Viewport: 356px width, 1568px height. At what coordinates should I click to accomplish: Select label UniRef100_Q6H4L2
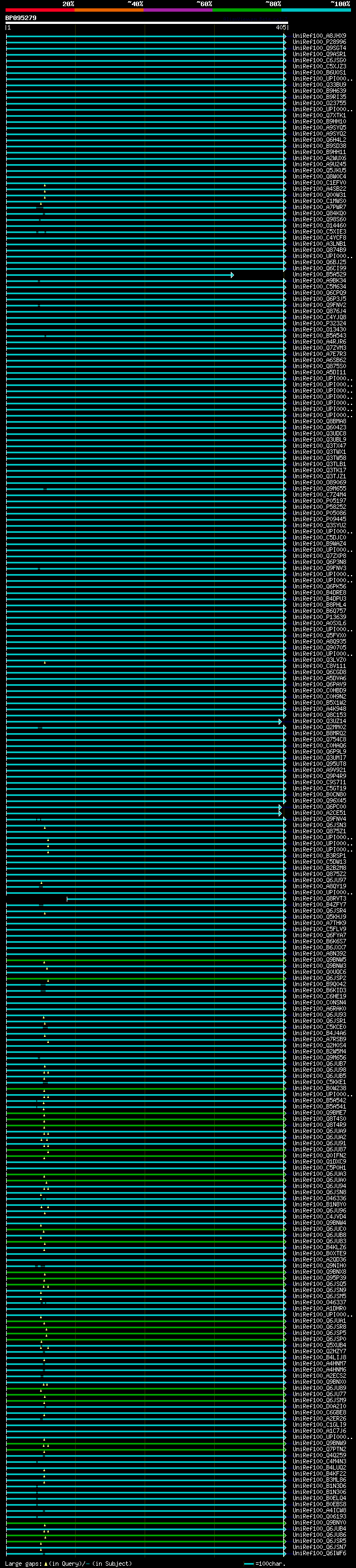pyautogui.click(x=319, y=140)
